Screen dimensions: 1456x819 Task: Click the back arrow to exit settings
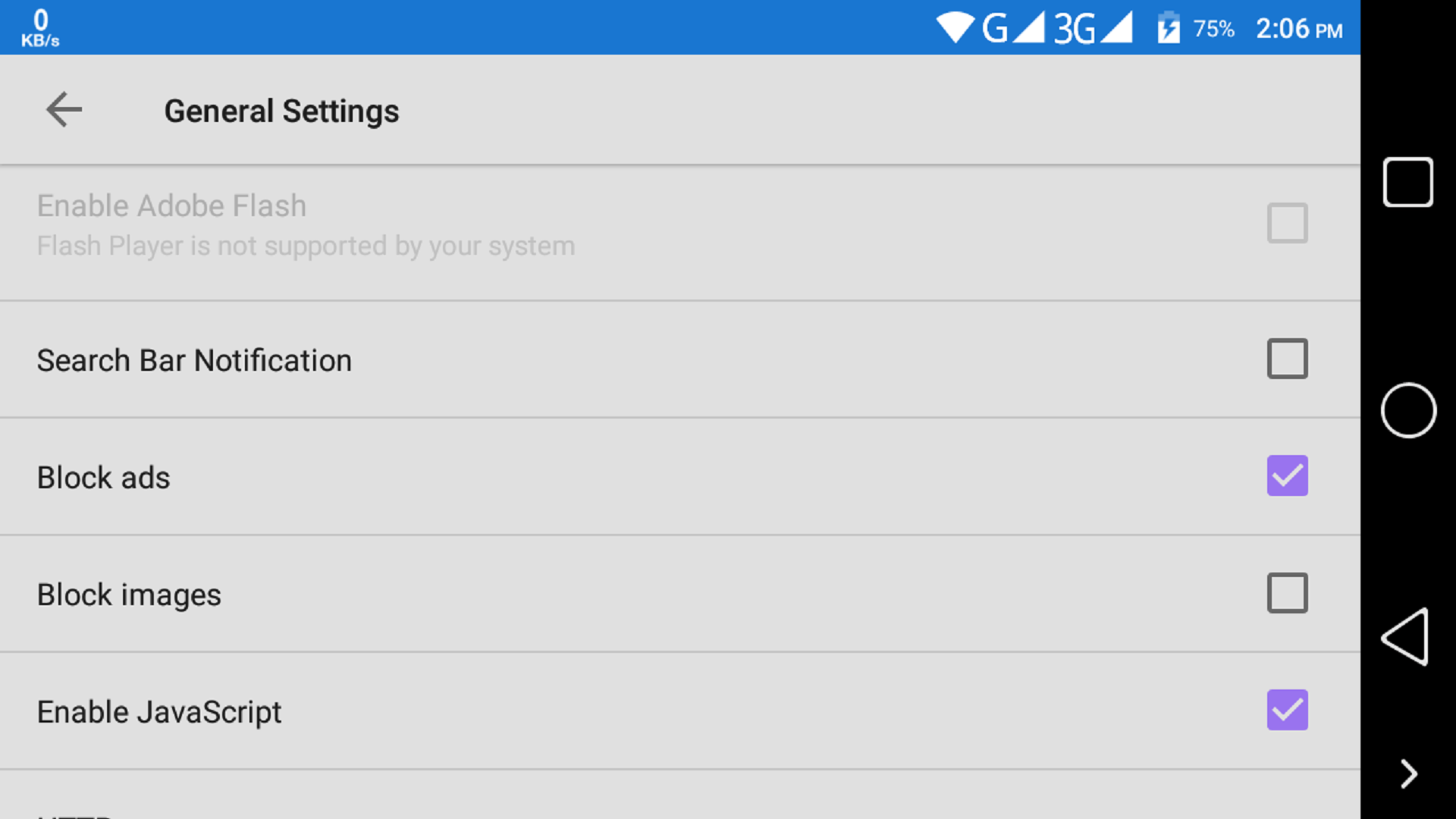(x=64, y=110)
